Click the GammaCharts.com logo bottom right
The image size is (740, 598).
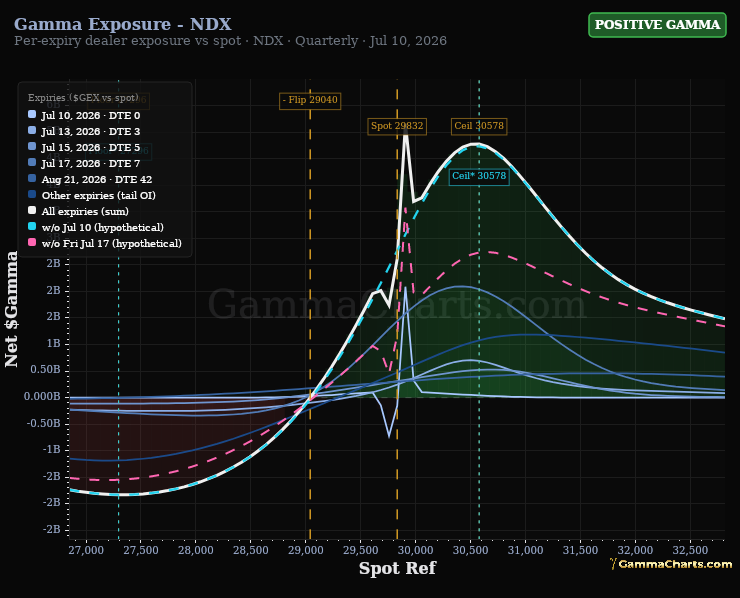point(671,564)
